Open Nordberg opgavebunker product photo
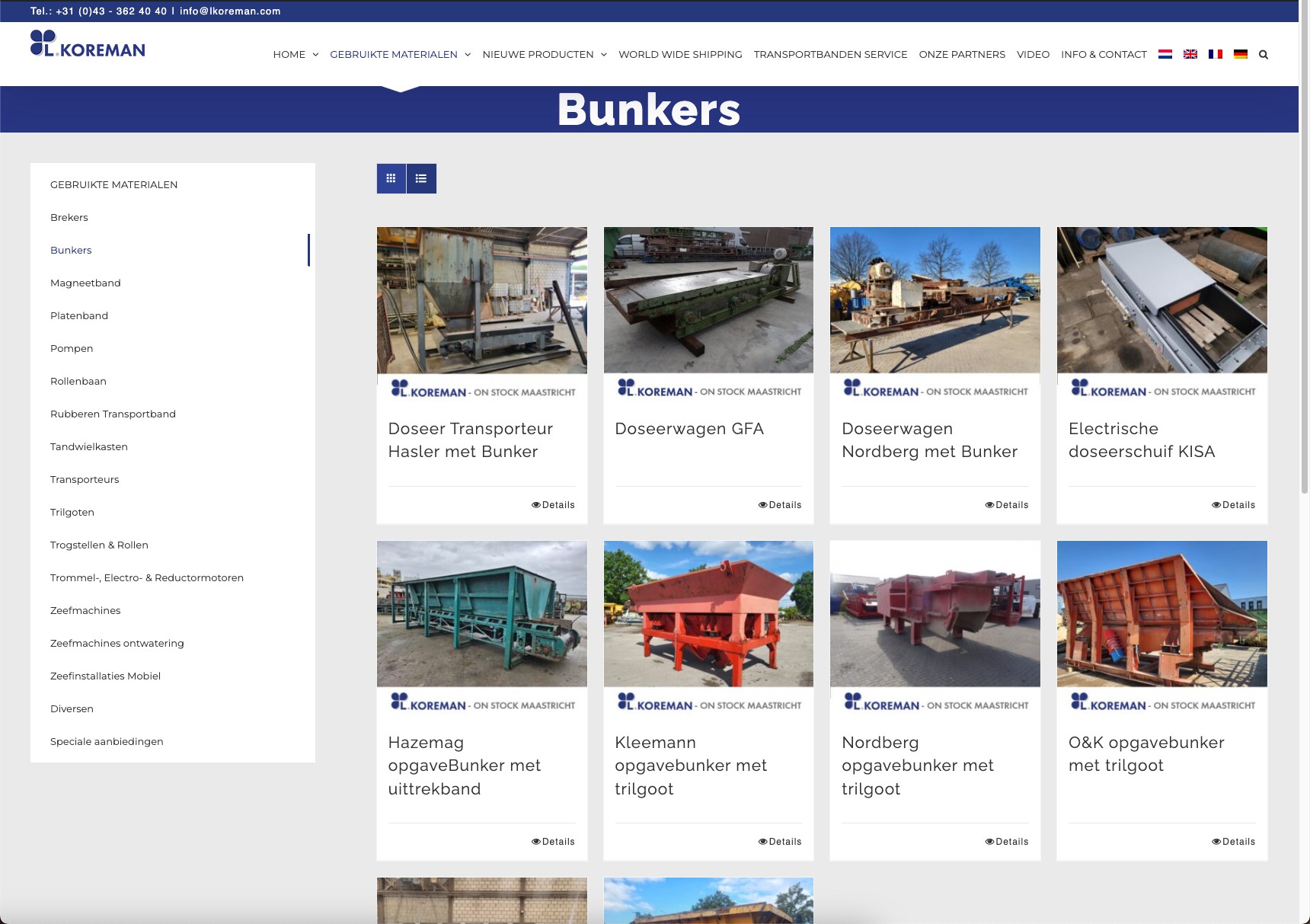 (935, 628)
